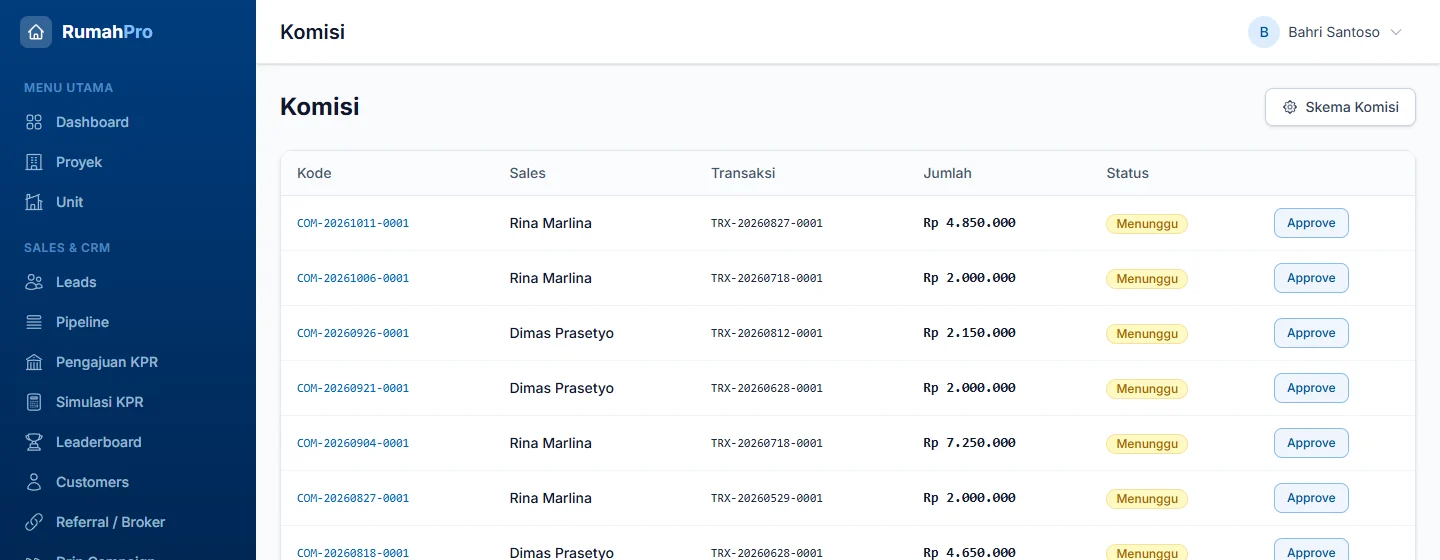Viewport: 1440px width, 560px height.
Task: Approve commission COM-20261006-0001
Action: coord(1311,278)
